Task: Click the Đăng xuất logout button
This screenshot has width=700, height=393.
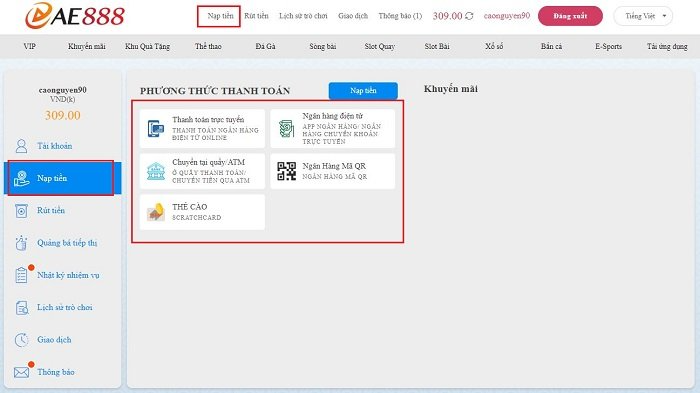Action: pyautogui.click(x=570, y=16)
